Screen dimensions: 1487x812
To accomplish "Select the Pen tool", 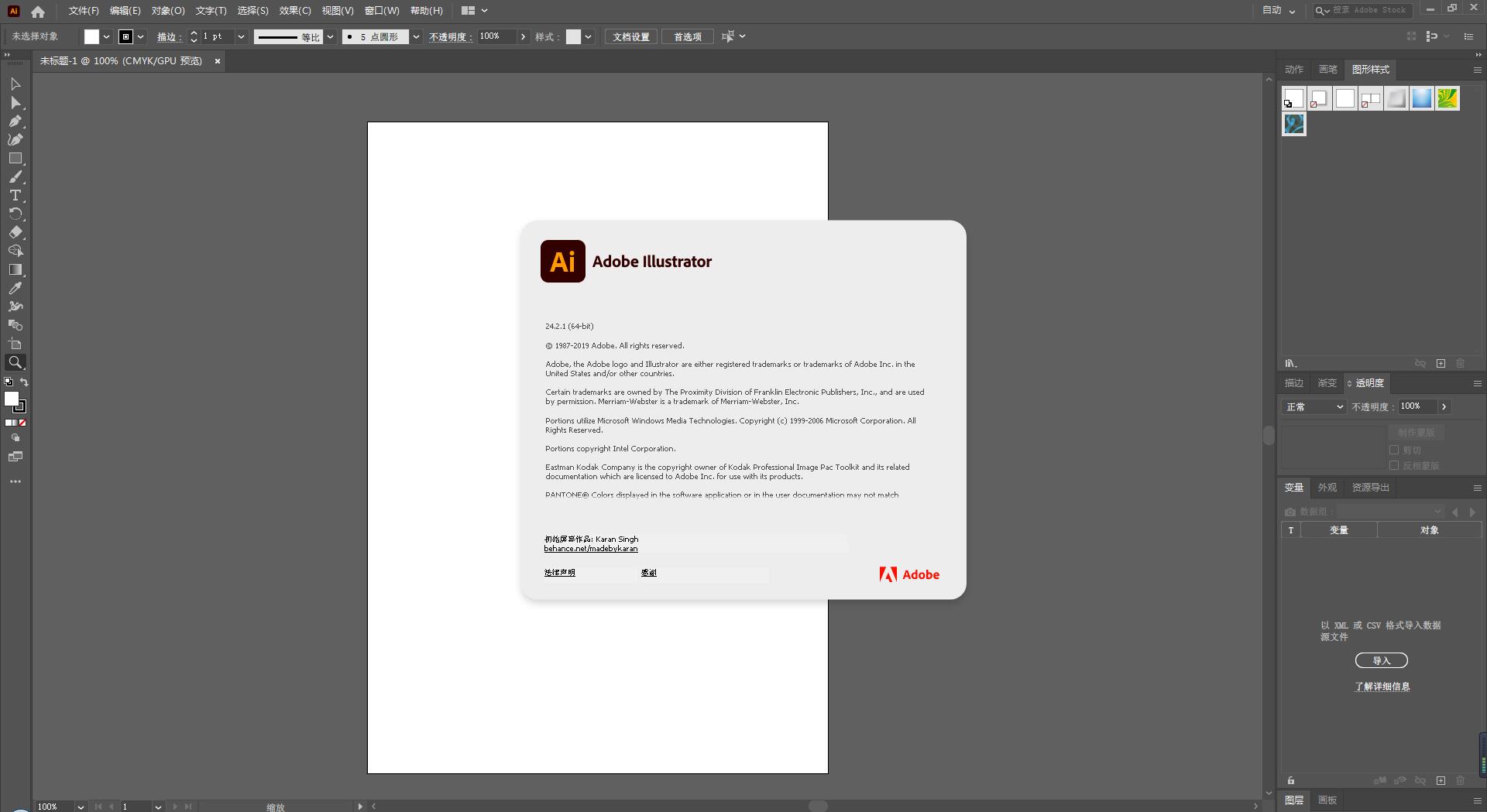I will [x=15, y=121].
